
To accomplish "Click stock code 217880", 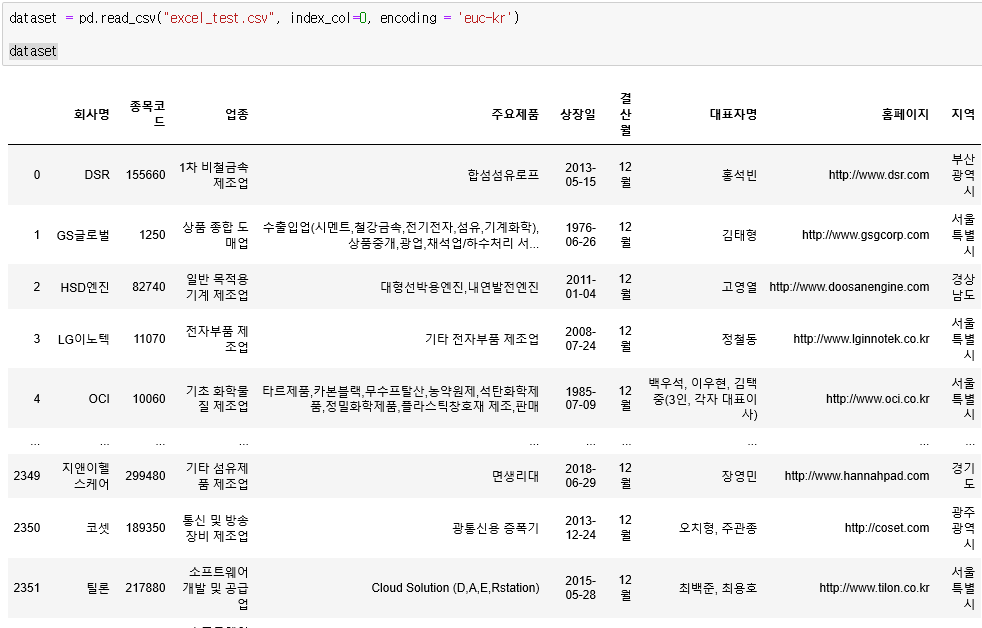I will click(x=145, y=588).
